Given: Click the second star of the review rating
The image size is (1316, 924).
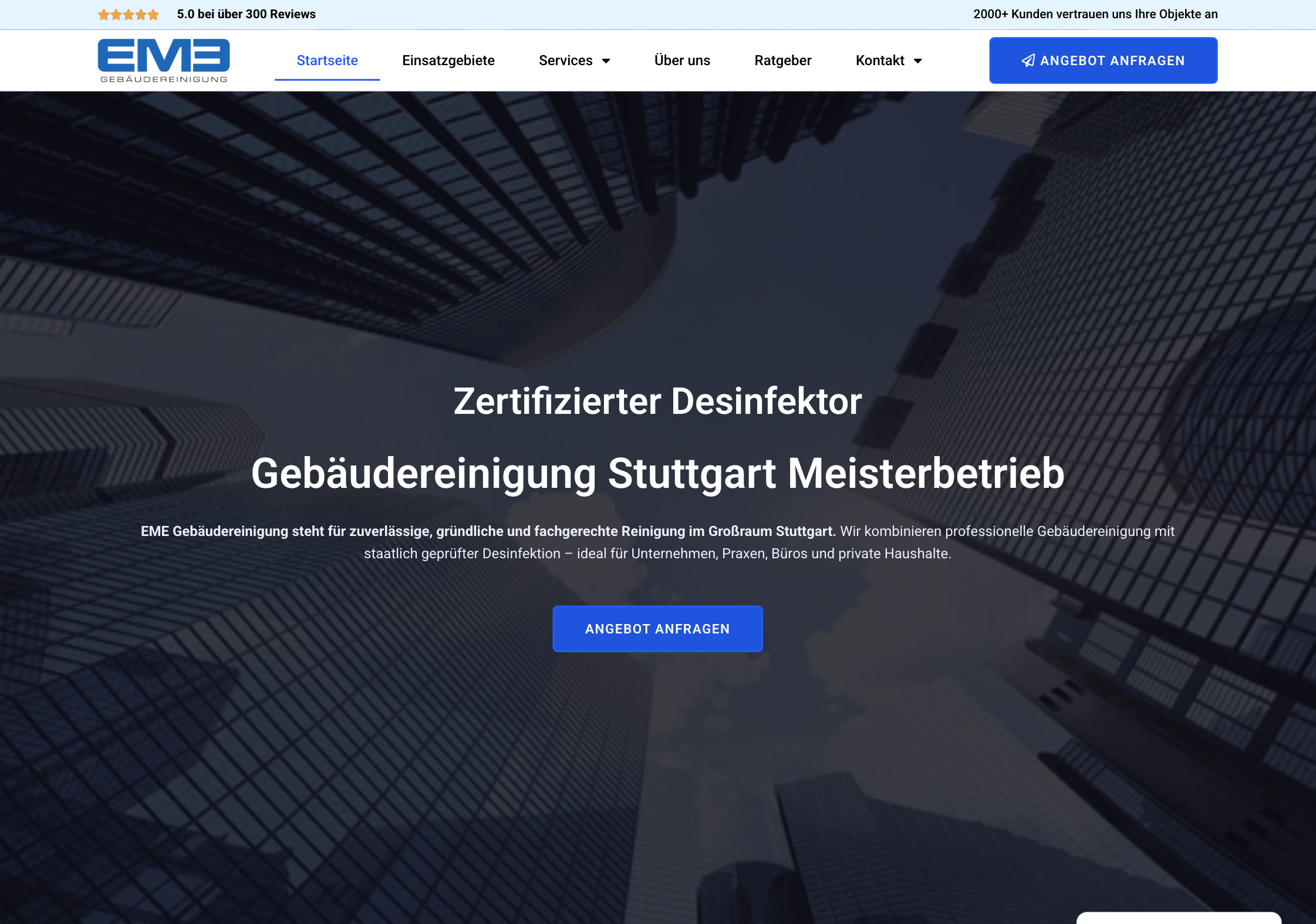Looking at the screenshot, I should coord(117,14).
